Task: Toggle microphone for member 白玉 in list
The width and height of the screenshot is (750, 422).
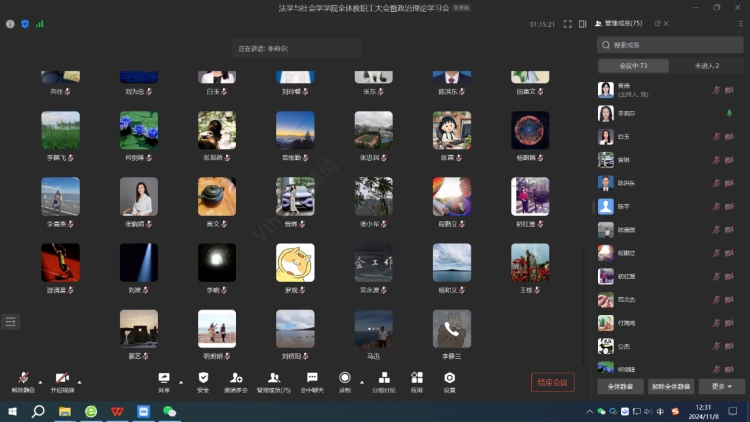Action: (716, 136)
